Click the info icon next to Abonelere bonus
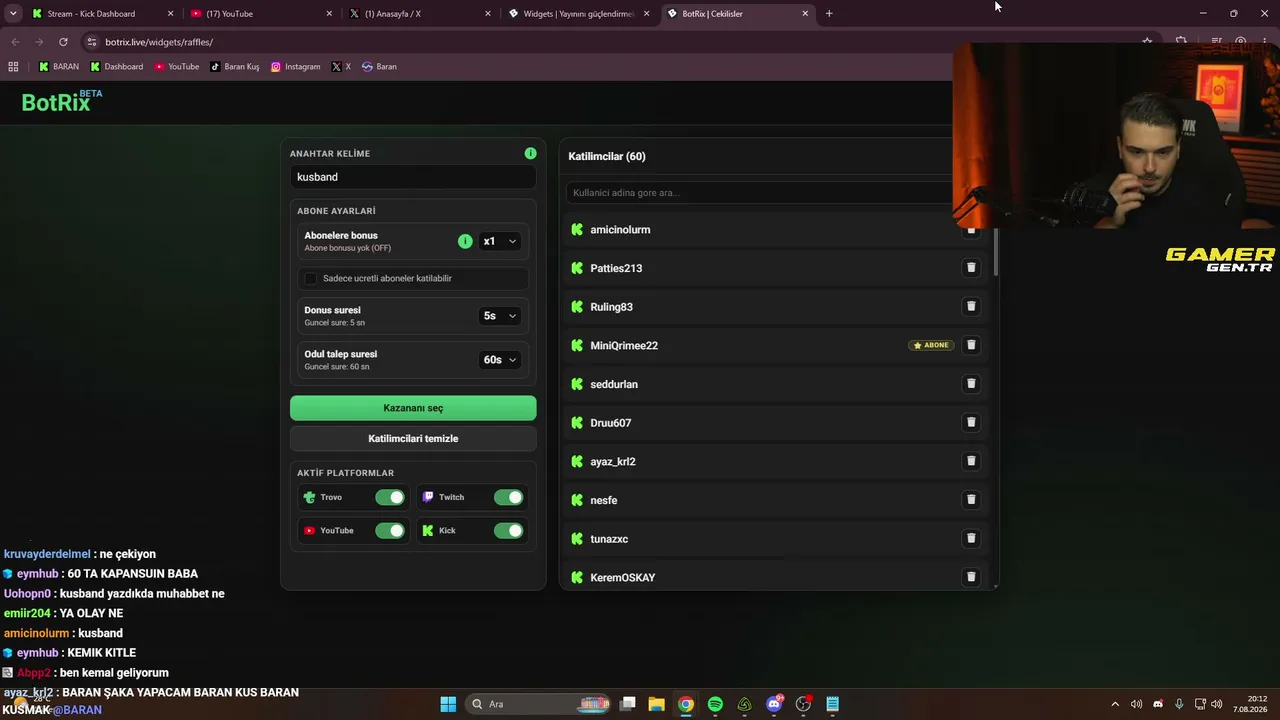This screenshot has height=720, width=1280. (465, 241)
